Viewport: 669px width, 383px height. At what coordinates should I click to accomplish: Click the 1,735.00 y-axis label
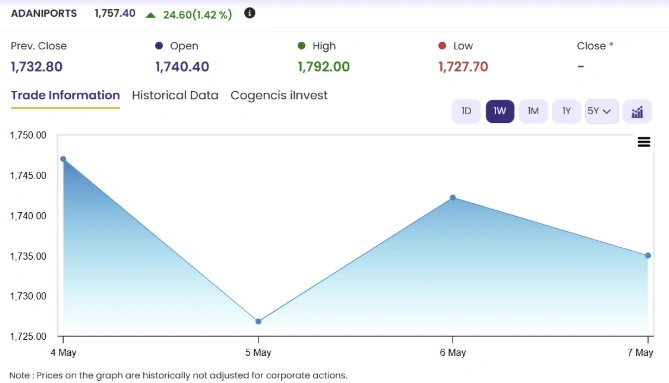[x=28, y=256]
